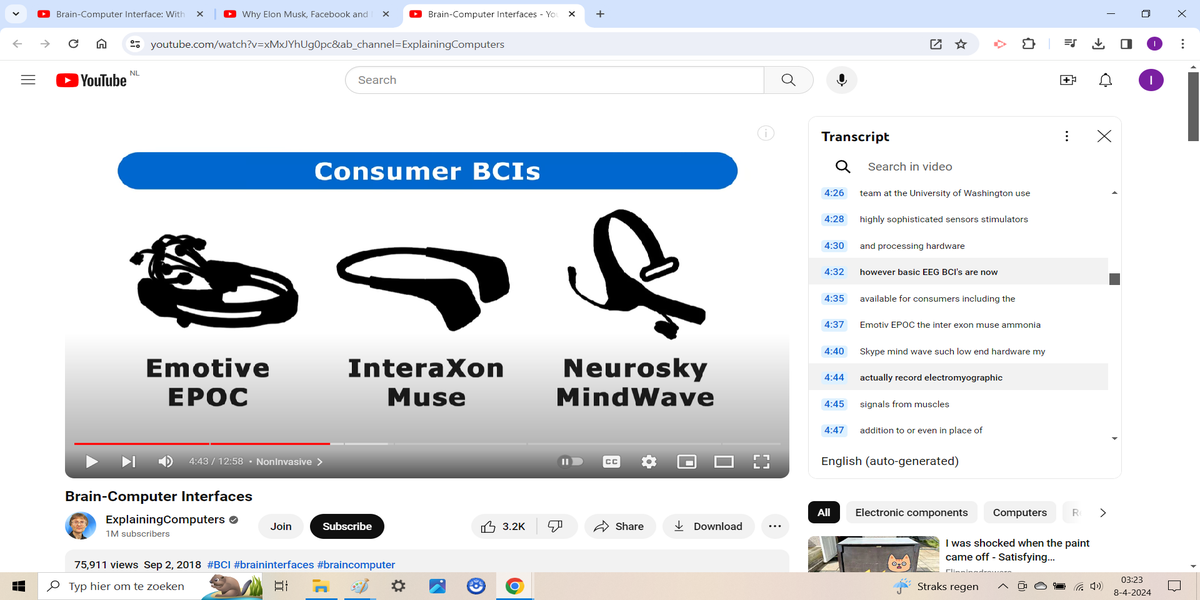Open Task View on the taskbar

[x=282, y=586]
